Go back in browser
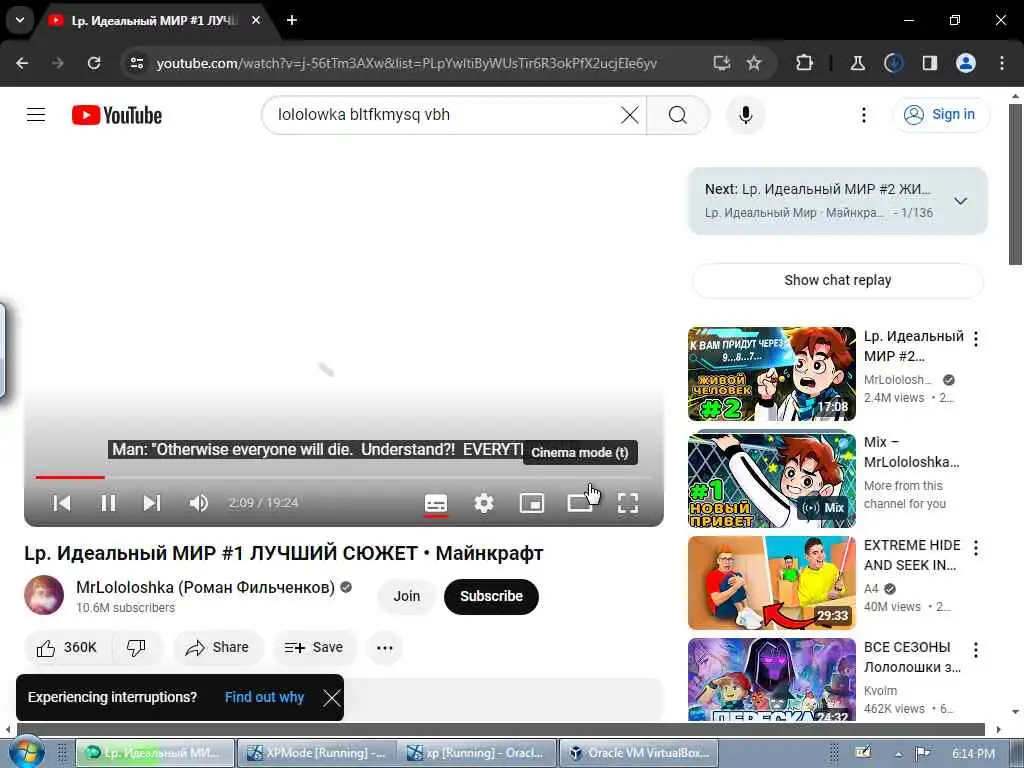This screenshot has height=768, width=1024. [22, 63]
